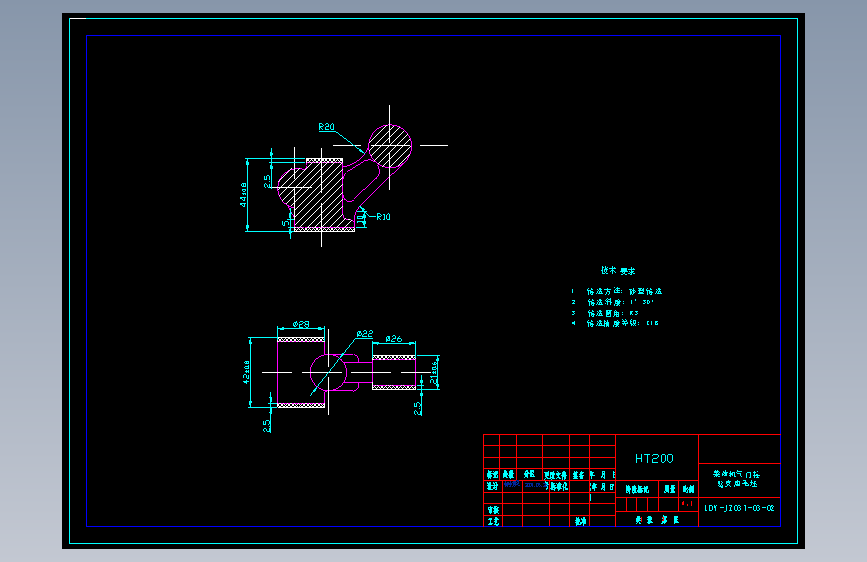This screenshot has width=867, height=562.
Task: Pick the 44 vertical height dimension
Action: pos(243,195)
